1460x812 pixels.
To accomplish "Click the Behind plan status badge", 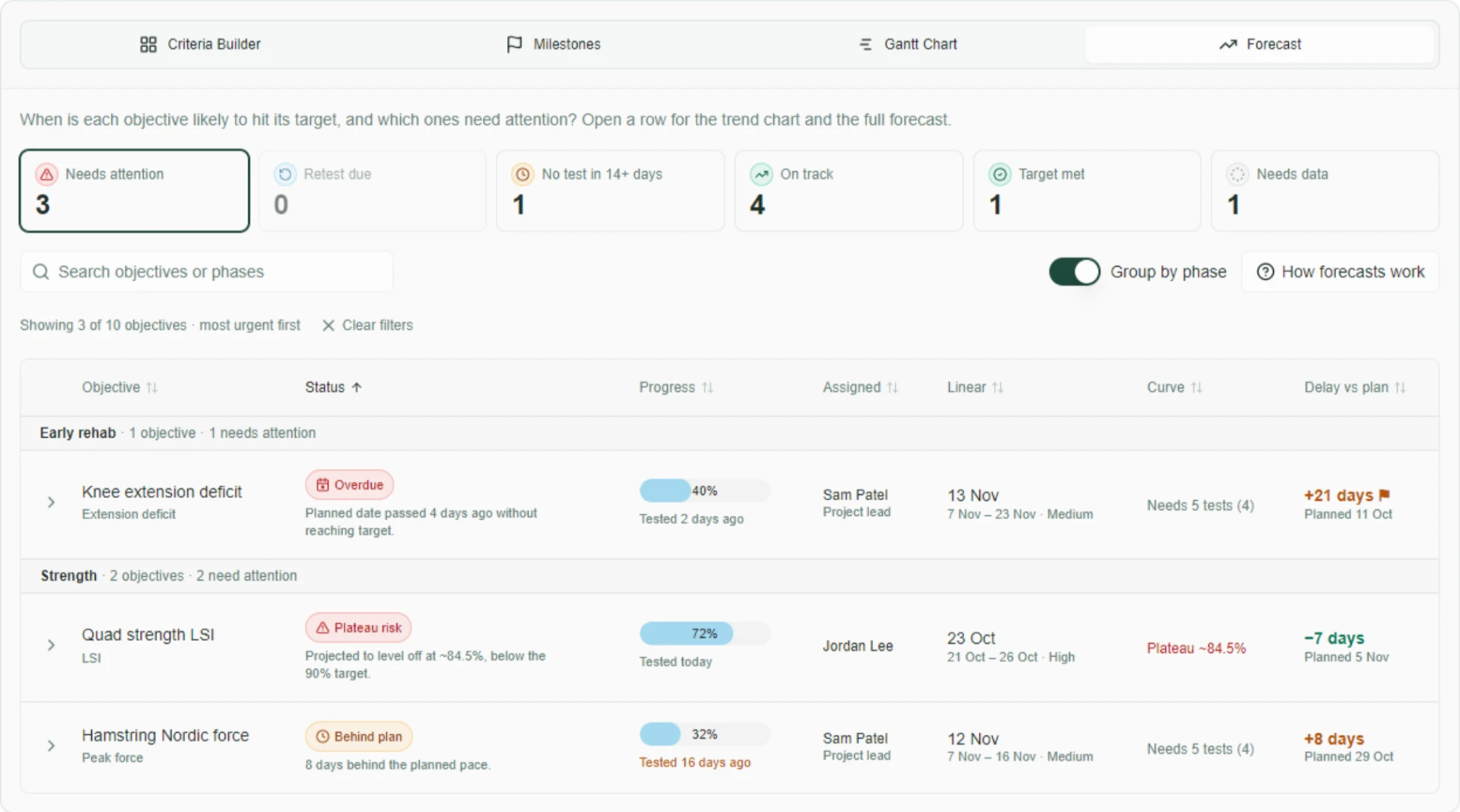I will [359, 737].
